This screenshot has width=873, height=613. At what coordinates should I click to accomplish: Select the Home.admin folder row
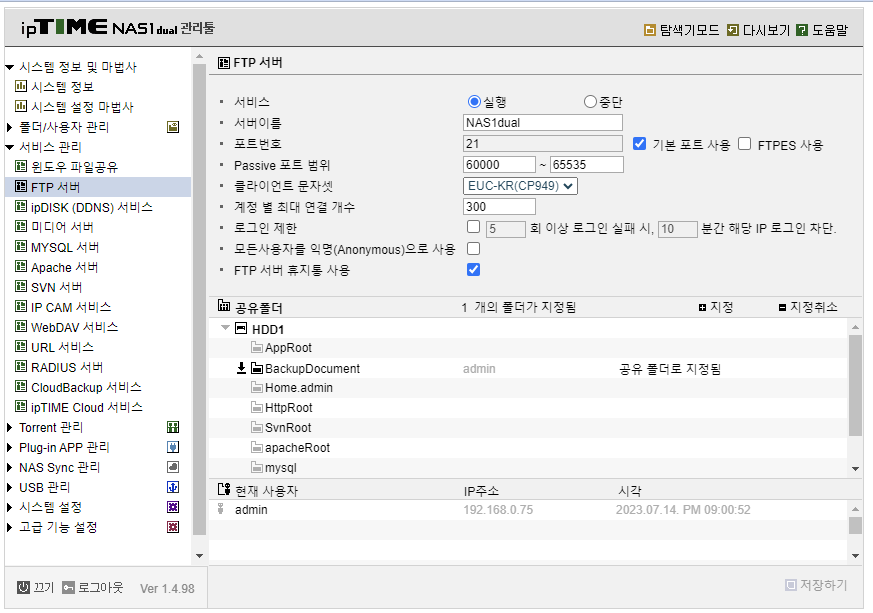528,388
